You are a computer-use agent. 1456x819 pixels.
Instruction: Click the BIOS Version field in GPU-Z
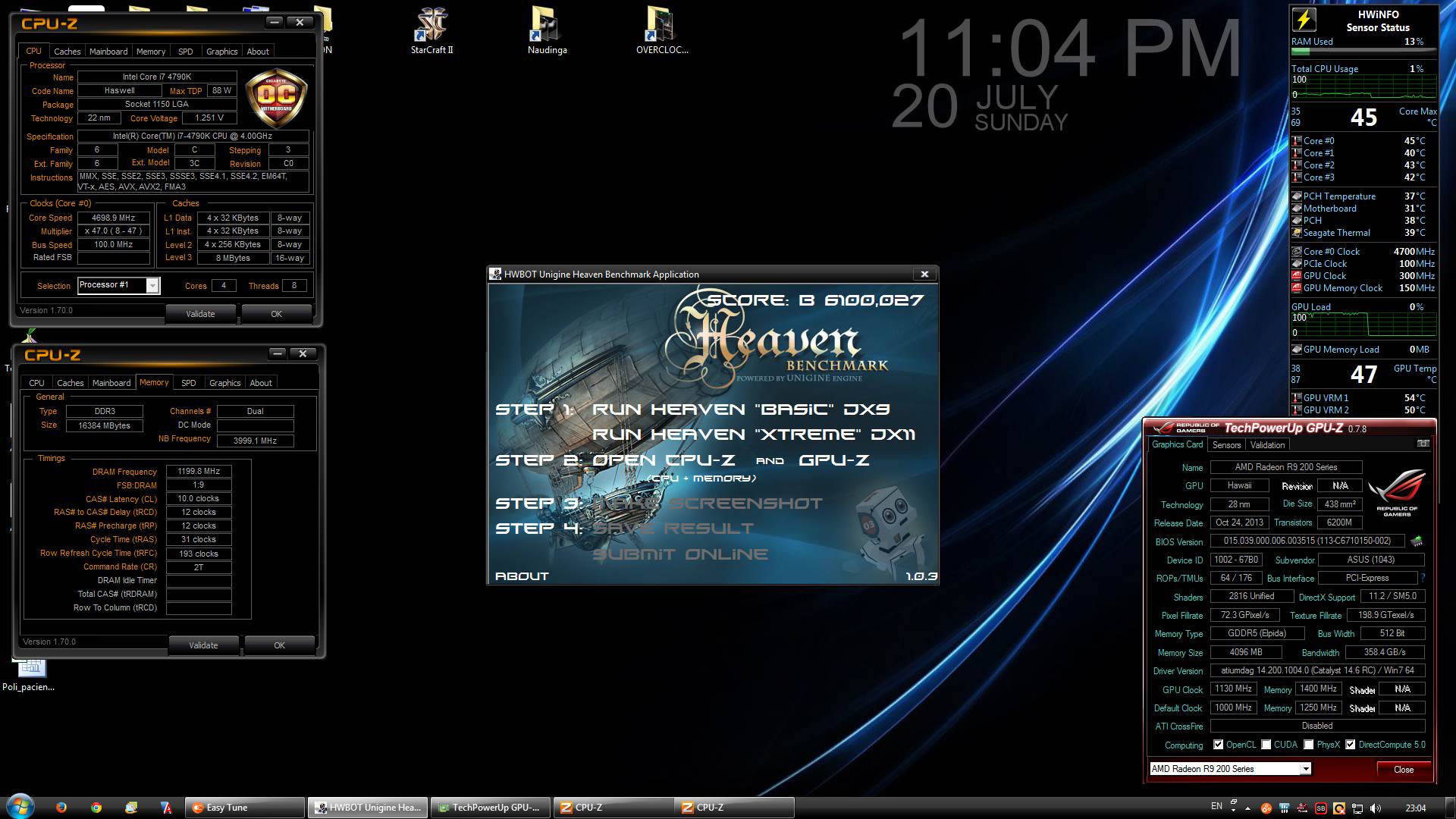click(x=1307, y=541)
